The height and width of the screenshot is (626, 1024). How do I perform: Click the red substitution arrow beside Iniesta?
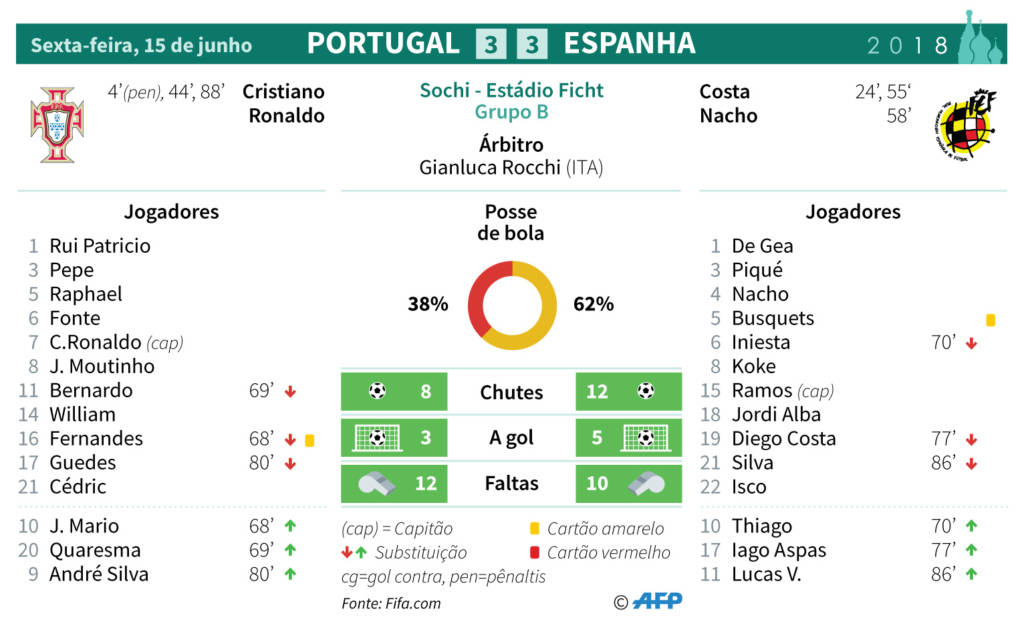coord(971,343)
